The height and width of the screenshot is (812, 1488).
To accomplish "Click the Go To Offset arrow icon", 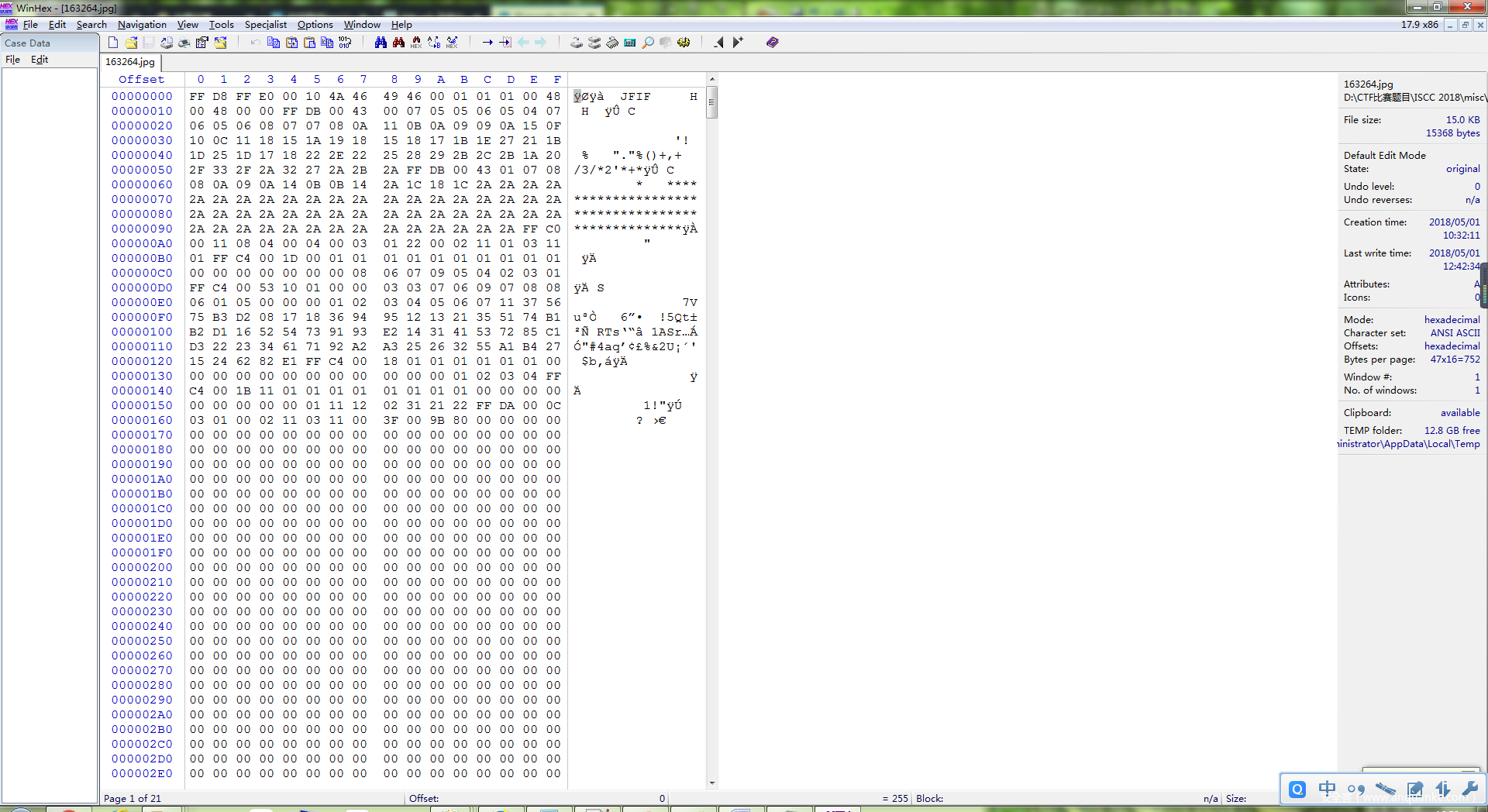I will [x=487, y=43].
